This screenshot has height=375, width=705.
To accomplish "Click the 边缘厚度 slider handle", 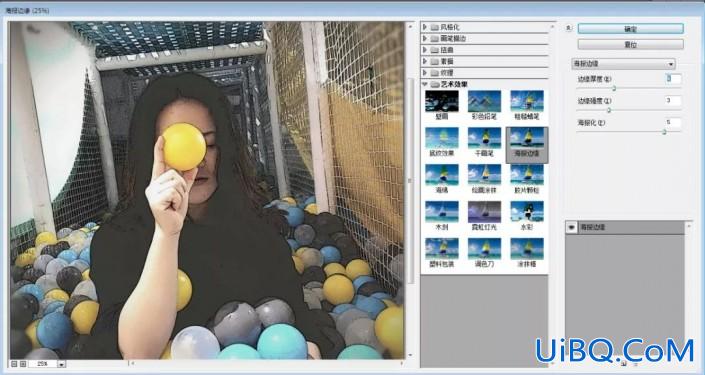I will click(x=614, y=88).
